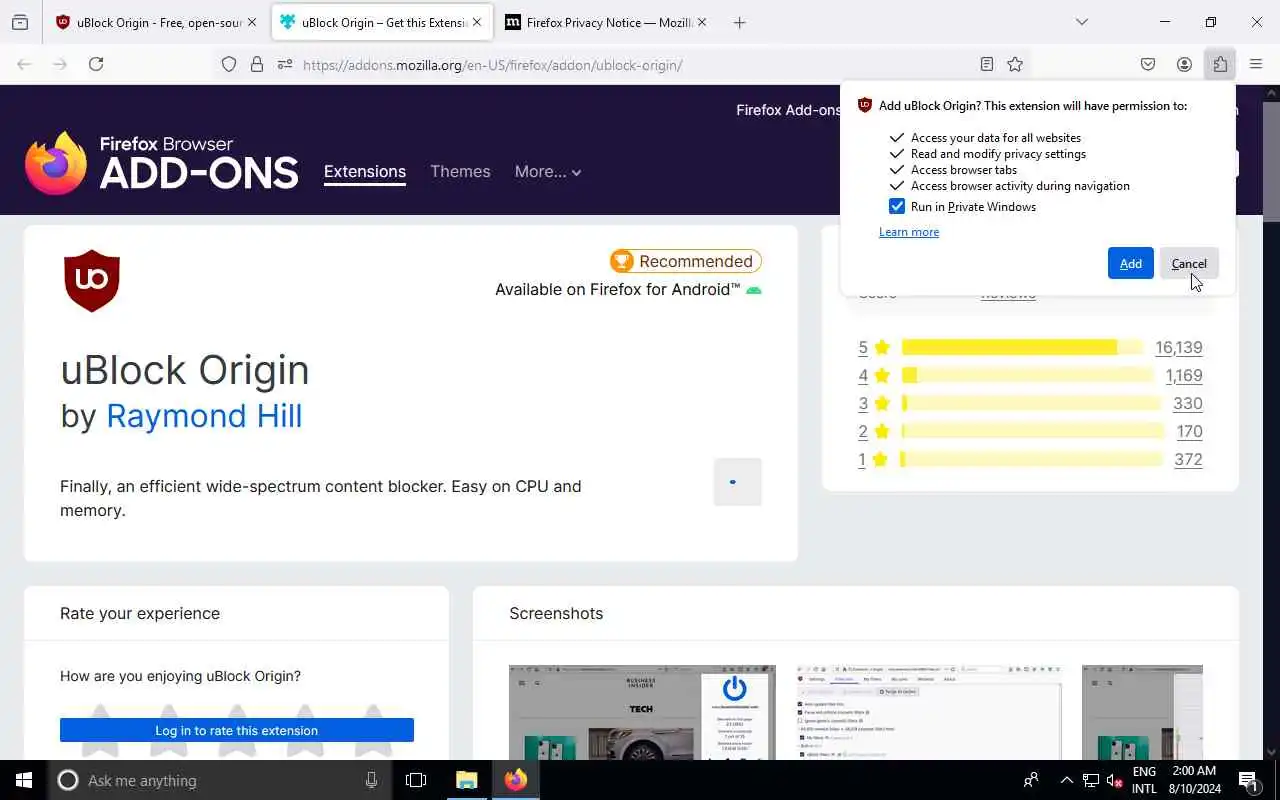
Task: Click the Forward navigation arrow
Action: pyautogui.click(x=60, y=64)
